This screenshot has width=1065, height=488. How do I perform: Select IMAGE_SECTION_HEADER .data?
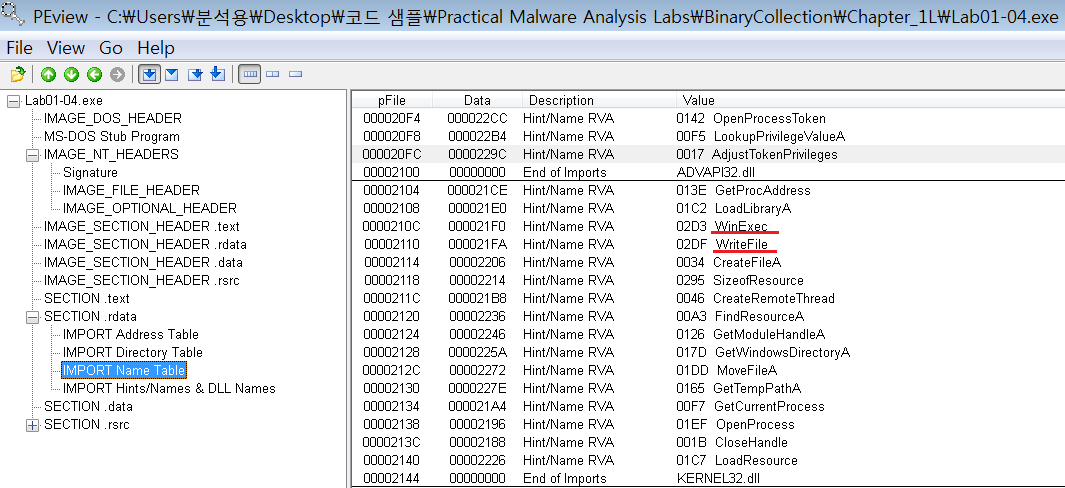tap(143, 262)
